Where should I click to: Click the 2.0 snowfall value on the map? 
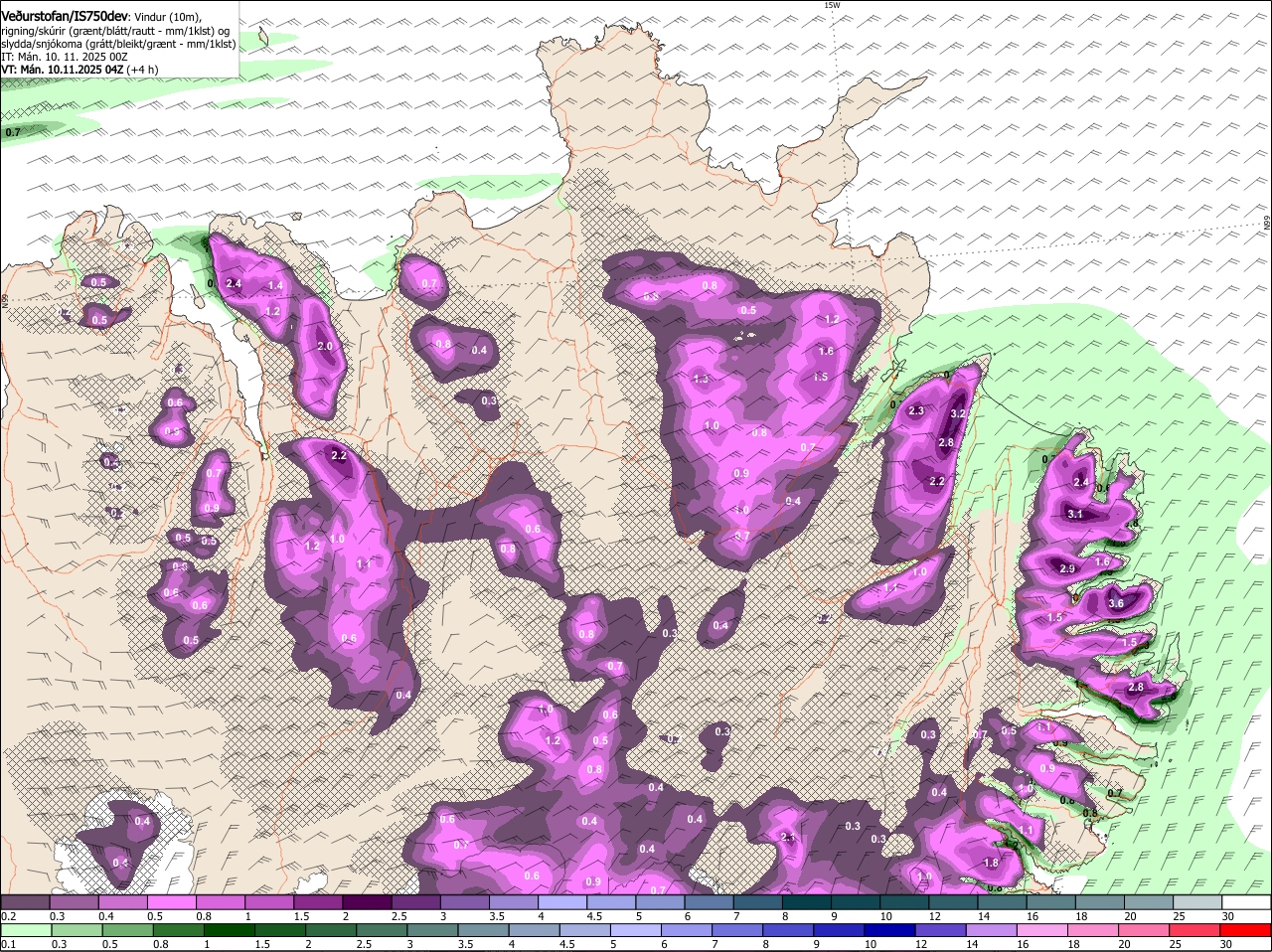click(324, 346)
